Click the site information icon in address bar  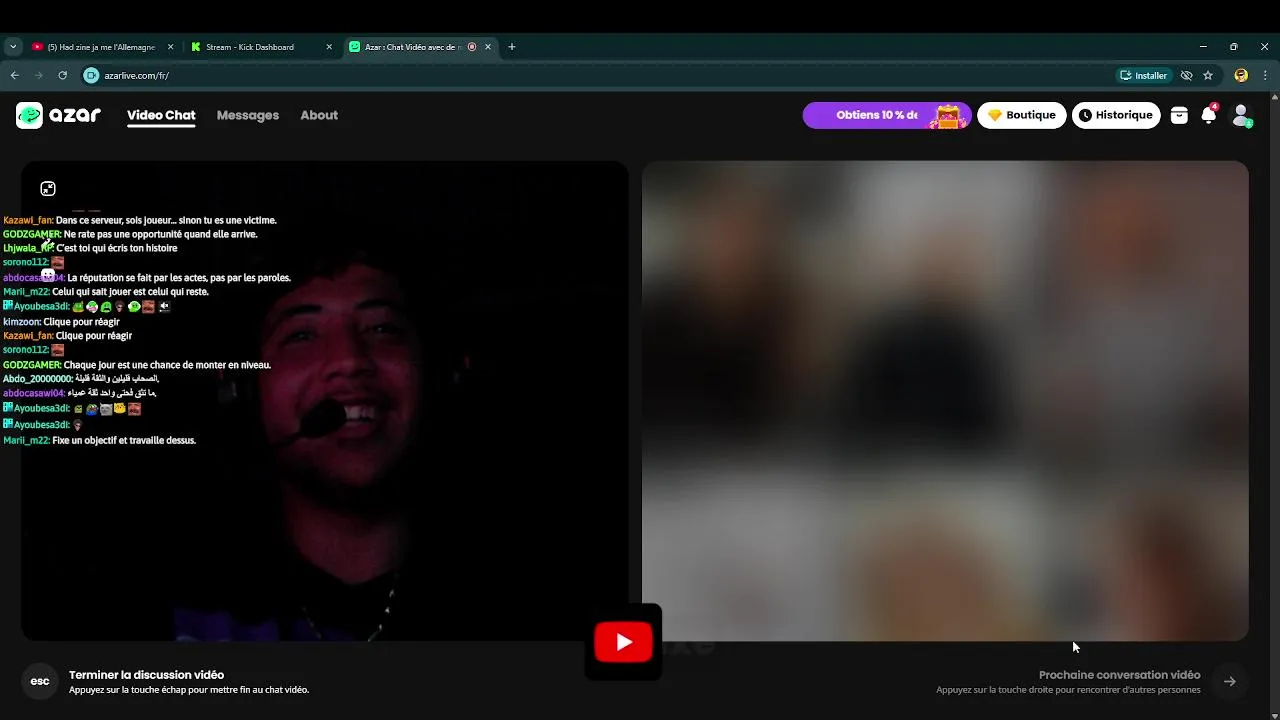(92, 75)
